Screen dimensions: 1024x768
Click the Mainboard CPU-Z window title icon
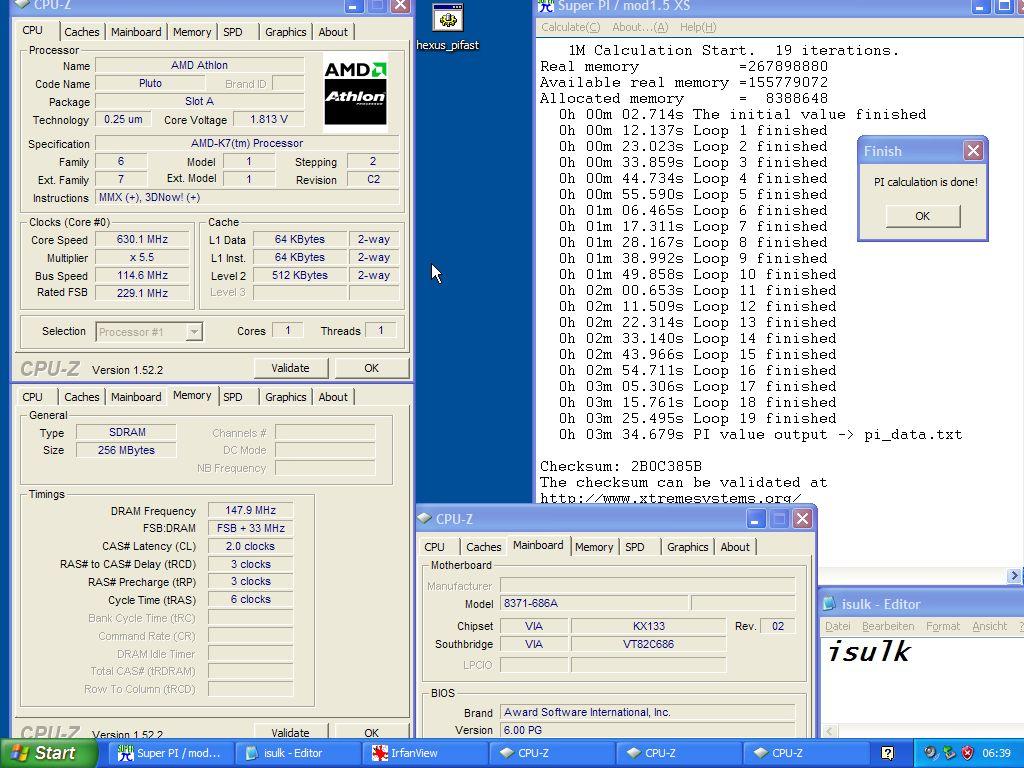pyautogui.click(x=424, y=519)
